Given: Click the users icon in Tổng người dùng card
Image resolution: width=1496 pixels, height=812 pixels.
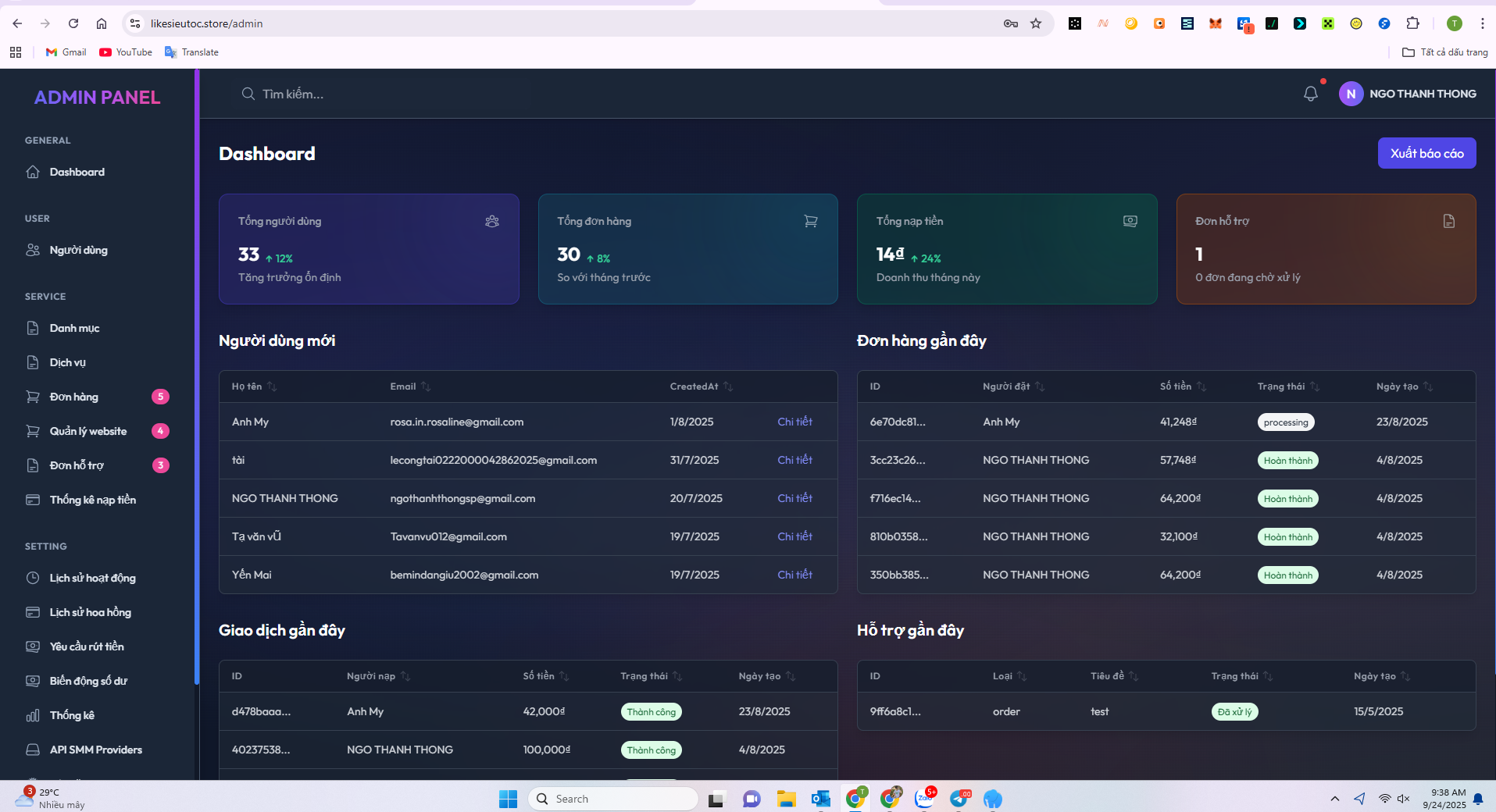Looking at the screenshot, I should pyautogui.click(x=491, y=222).
